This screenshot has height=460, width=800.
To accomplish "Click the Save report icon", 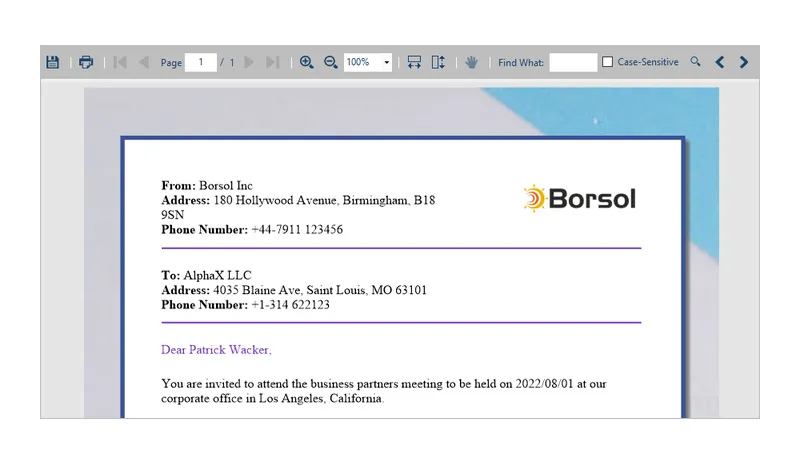I will click(x=53, y=62).
